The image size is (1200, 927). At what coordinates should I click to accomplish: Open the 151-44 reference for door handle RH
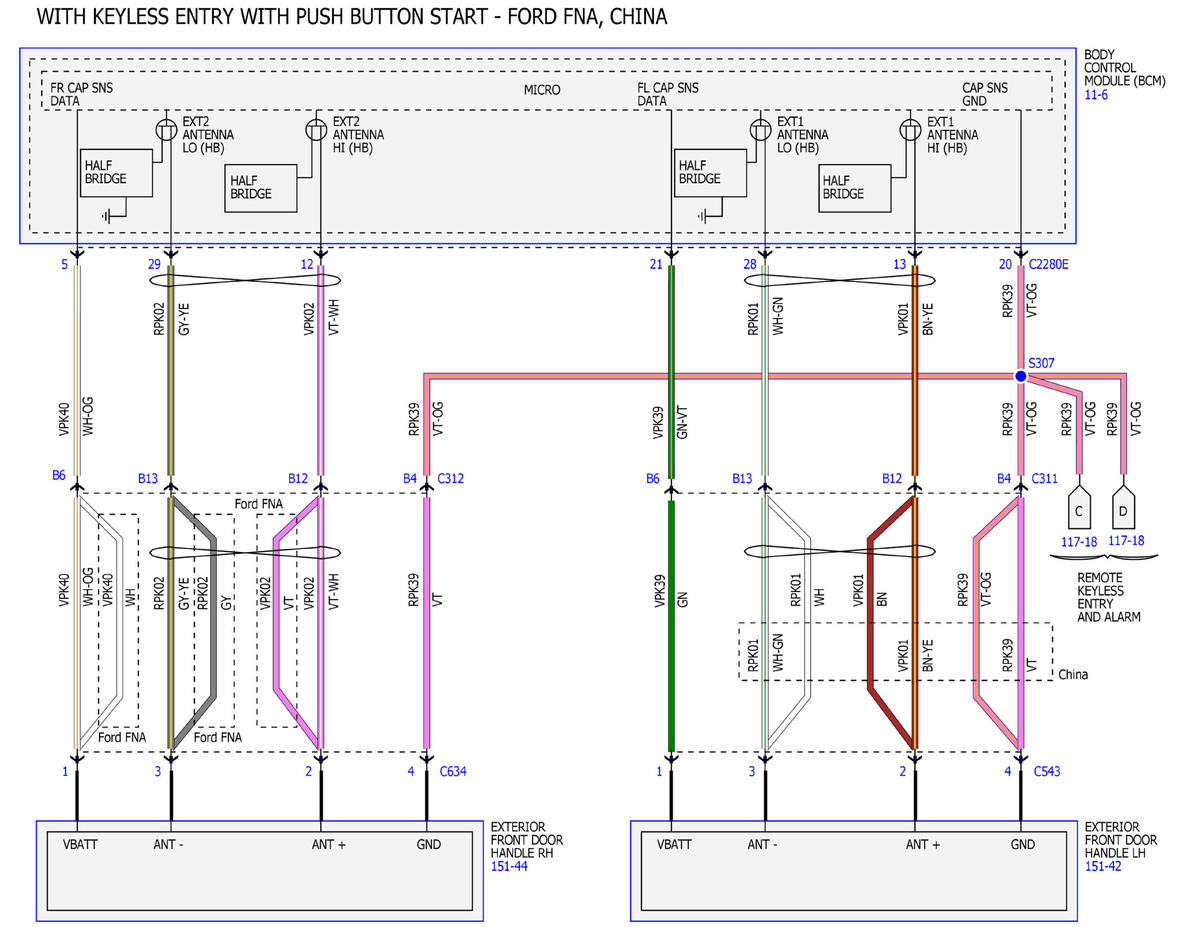509,866
